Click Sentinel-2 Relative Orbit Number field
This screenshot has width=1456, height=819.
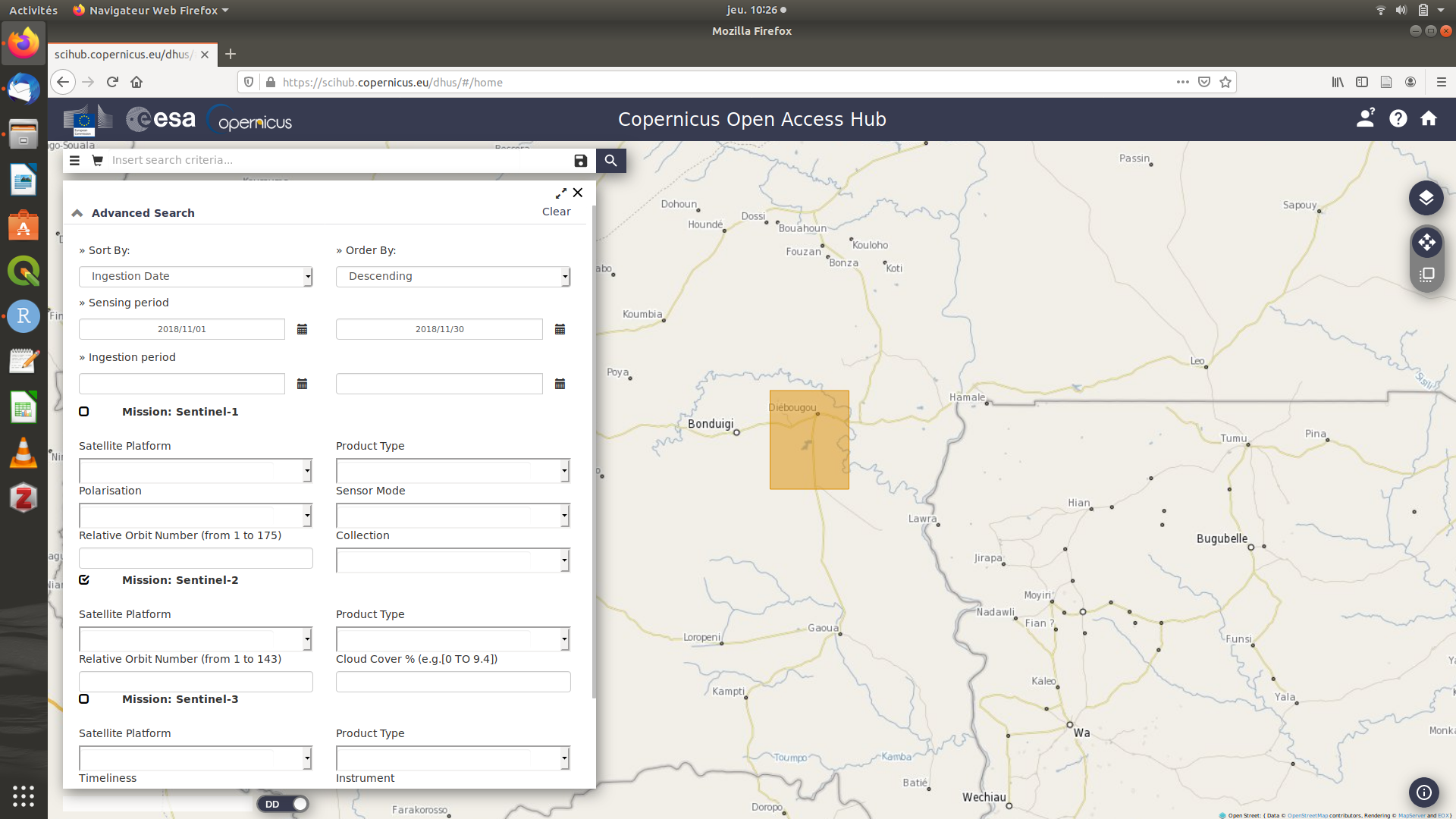pos(196,682)
